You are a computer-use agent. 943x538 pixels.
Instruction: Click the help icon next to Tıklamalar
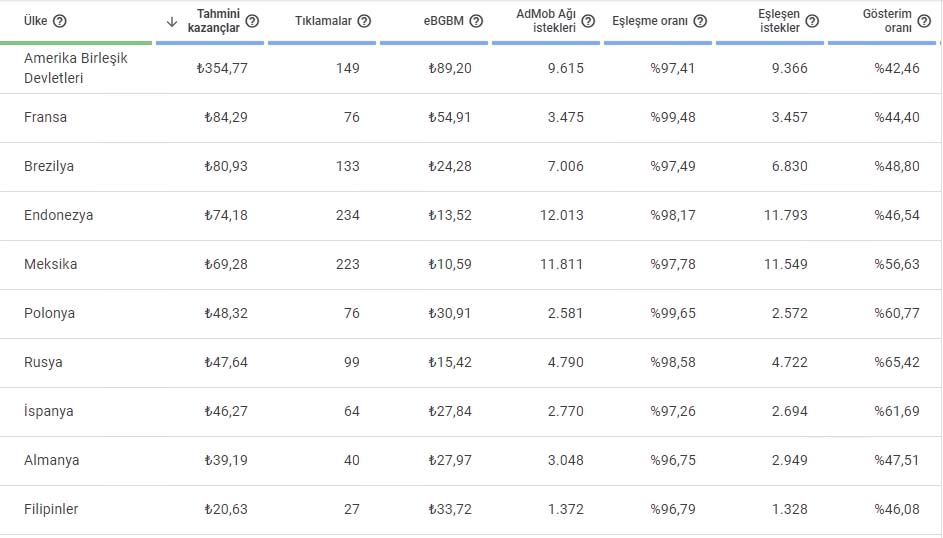364,21
